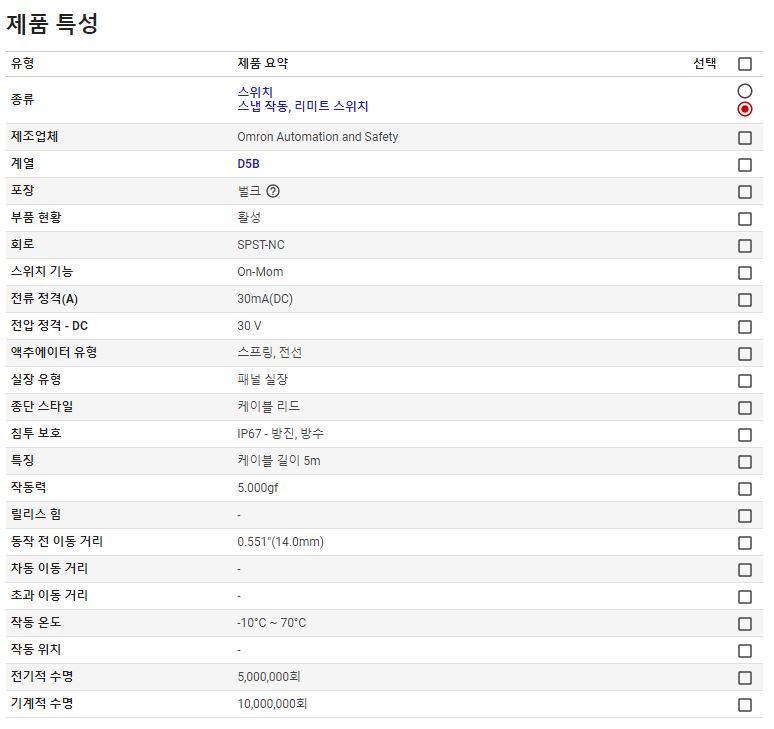
Task: Toggle the header 선택 select-all checkbox
Action: 744,64
